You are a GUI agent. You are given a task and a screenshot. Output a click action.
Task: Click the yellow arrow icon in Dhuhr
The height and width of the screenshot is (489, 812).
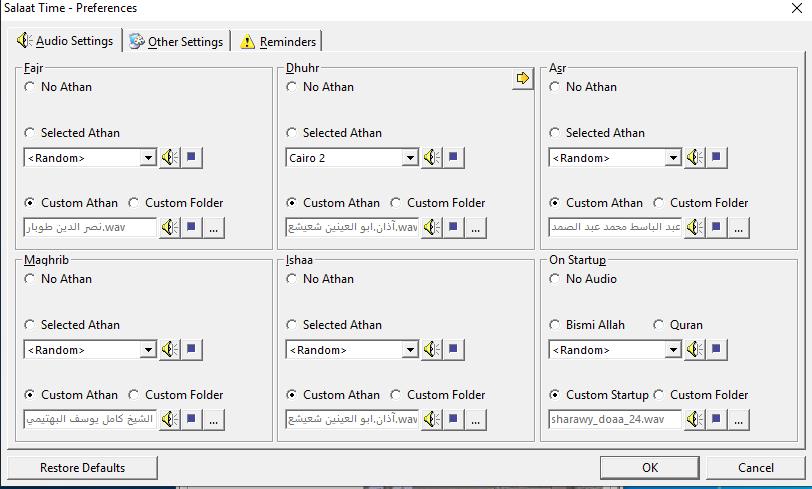[x=522, y=79]
